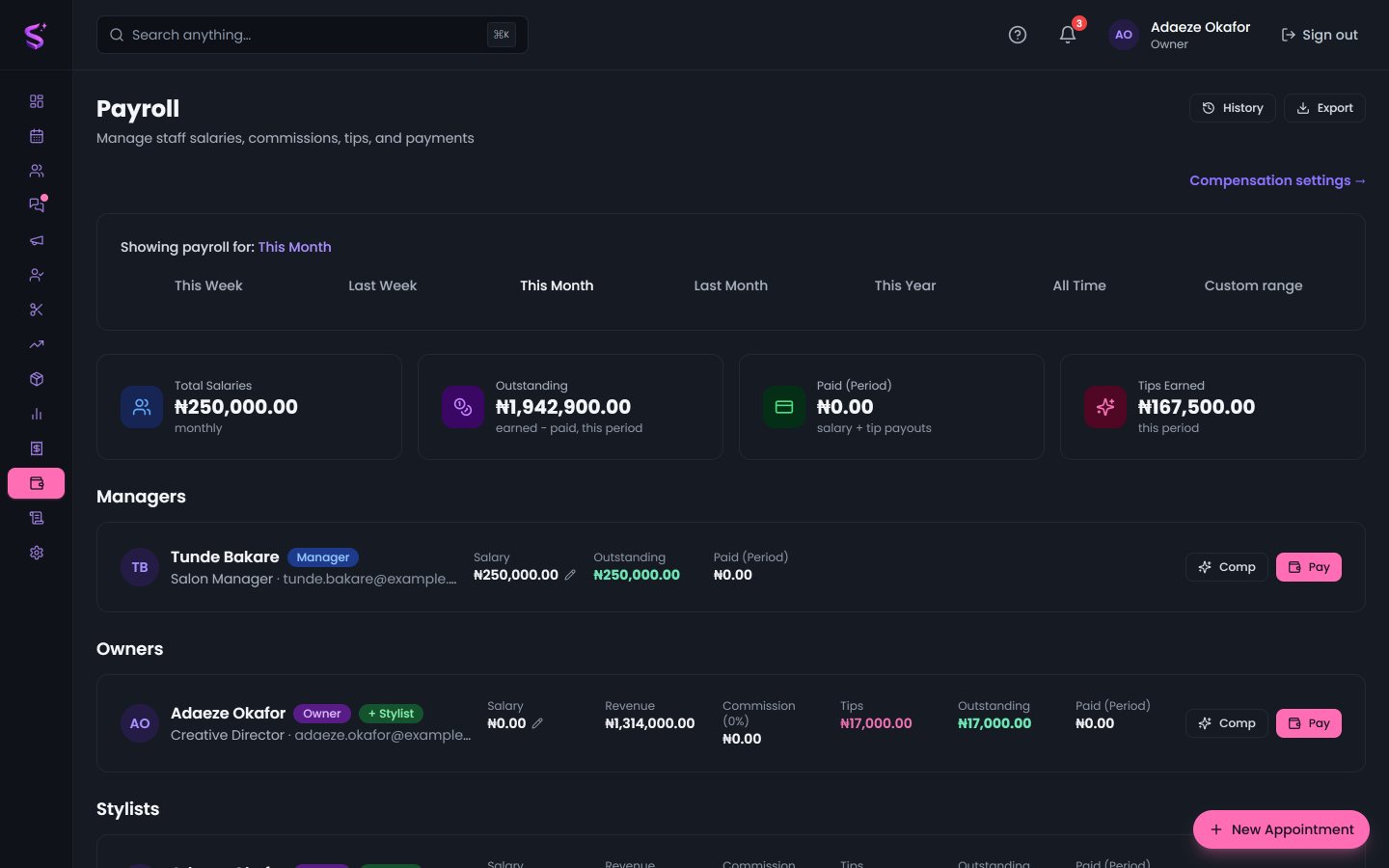Image resolution: width=1389 pixels, height=868 pixels.
Task: Open the megaphone marketing icon in sidebar
Action: click(37, 240)
